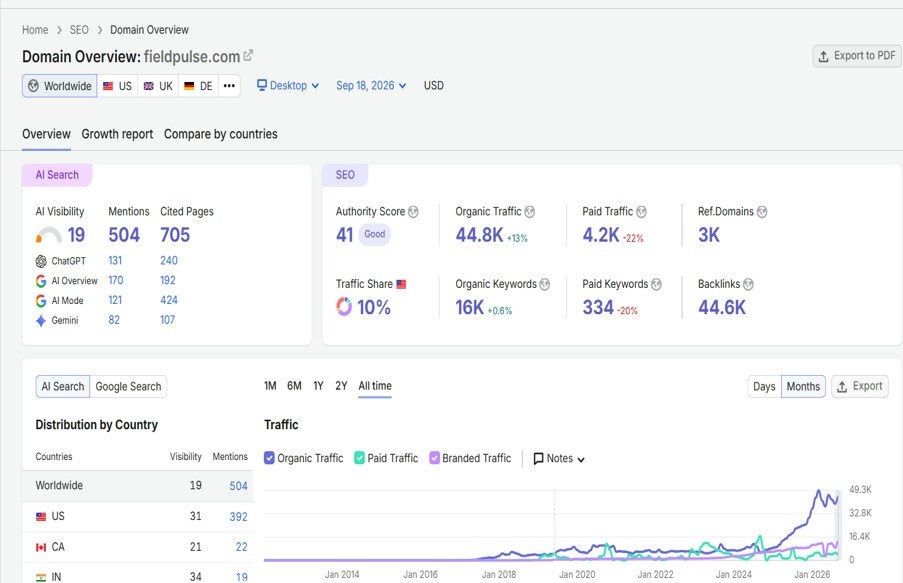This screenshot has width=903, height=583.
Task: Open total Mentions value 504 in AI Search card
Action: (124, 235)
